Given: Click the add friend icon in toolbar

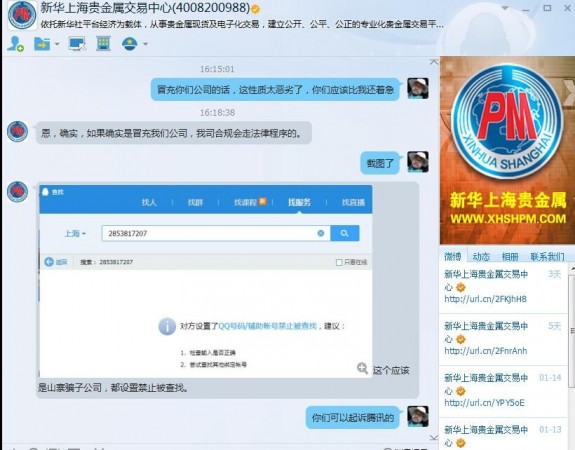Looking at the screenshot, I should click(15, 44).
